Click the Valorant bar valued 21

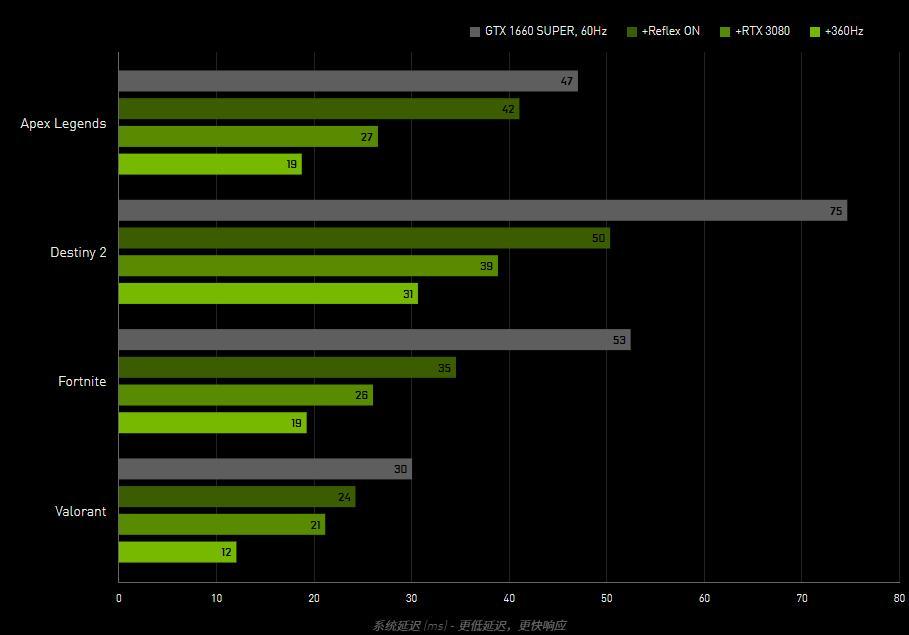point(221,524)
